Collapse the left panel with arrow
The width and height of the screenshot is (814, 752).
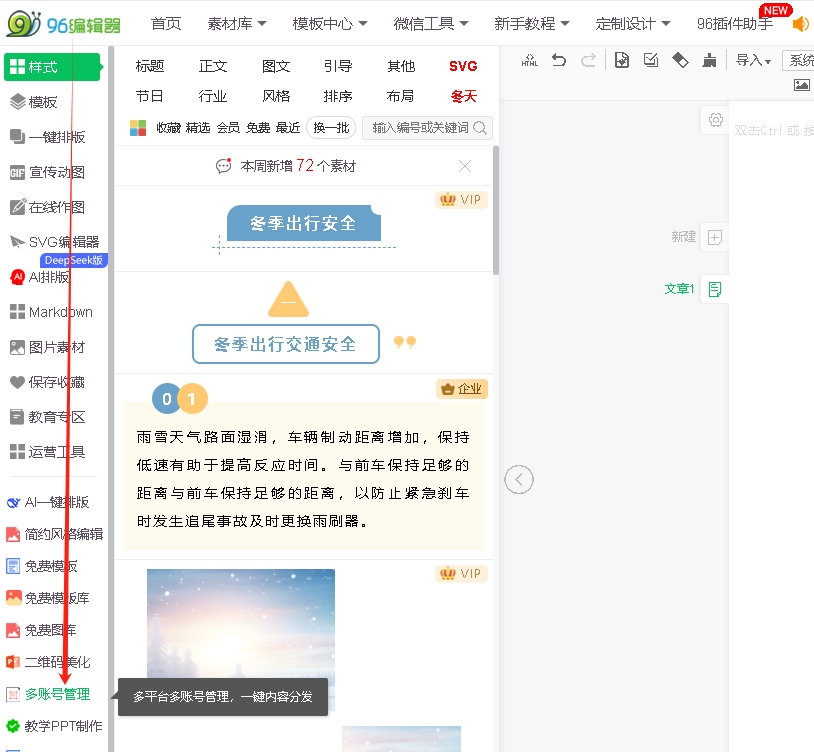click(x=518, y=480)
